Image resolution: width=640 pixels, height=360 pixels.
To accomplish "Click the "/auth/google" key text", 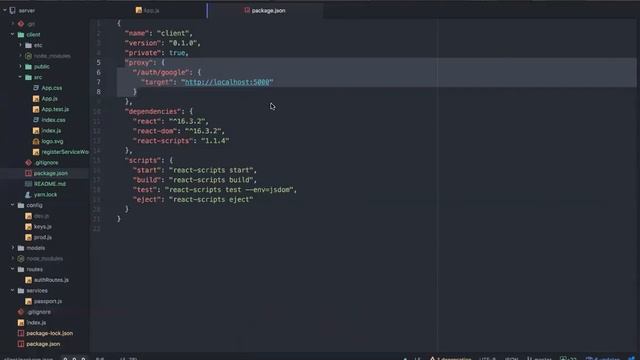I will (x=162, y=72).
